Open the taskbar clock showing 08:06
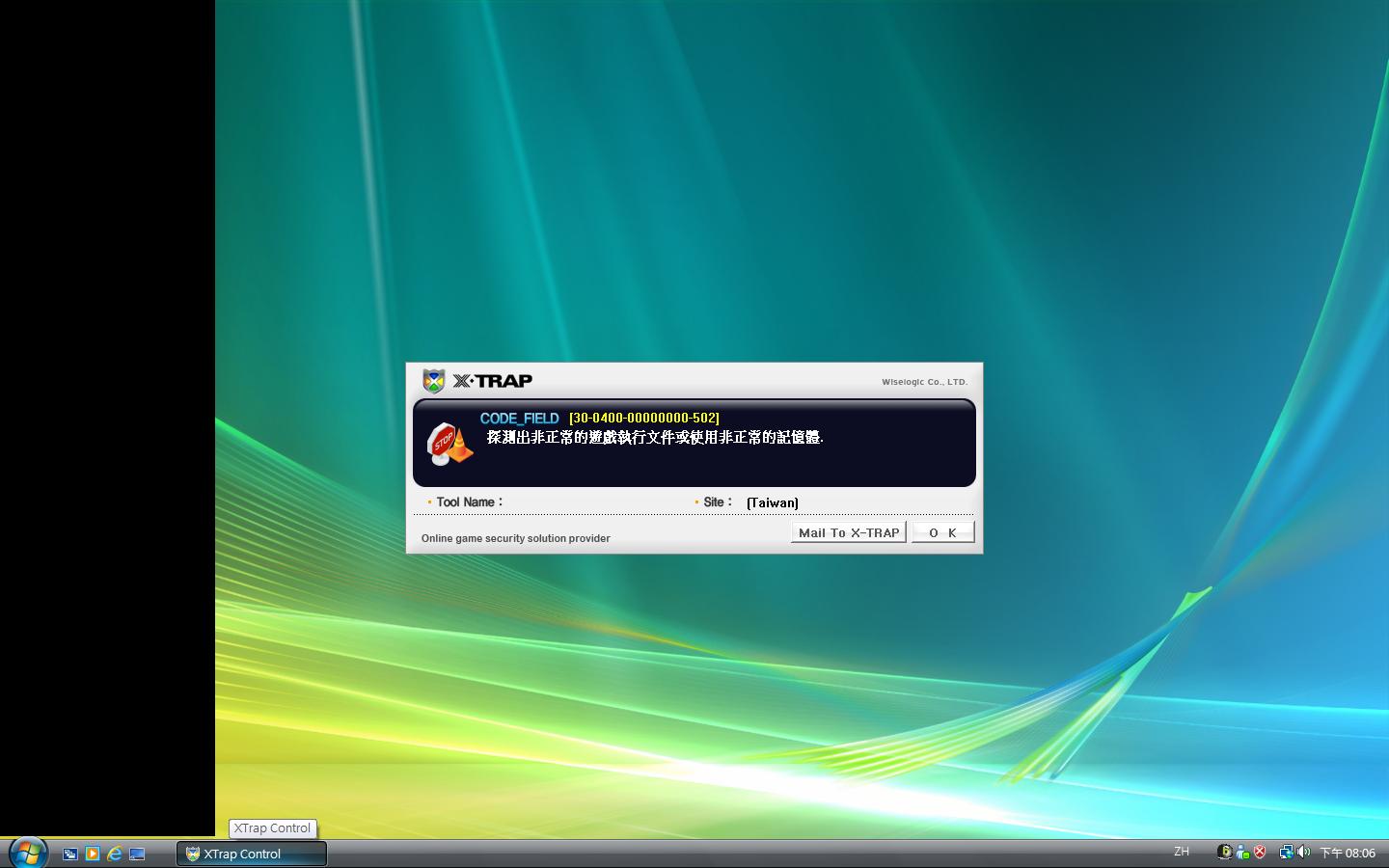 point(1348,853)
